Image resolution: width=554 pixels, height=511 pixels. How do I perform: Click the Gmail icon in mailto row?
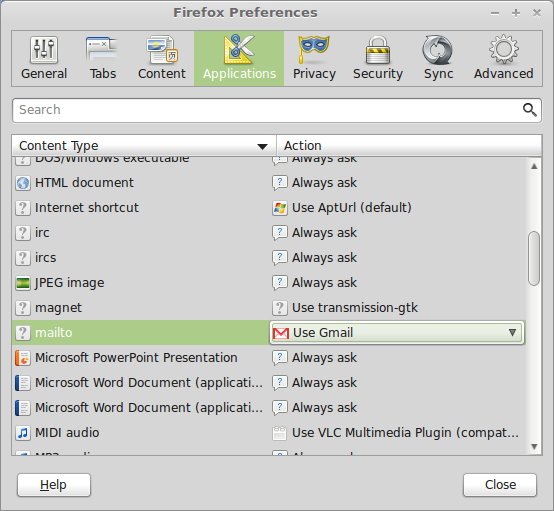pos(281,333)
